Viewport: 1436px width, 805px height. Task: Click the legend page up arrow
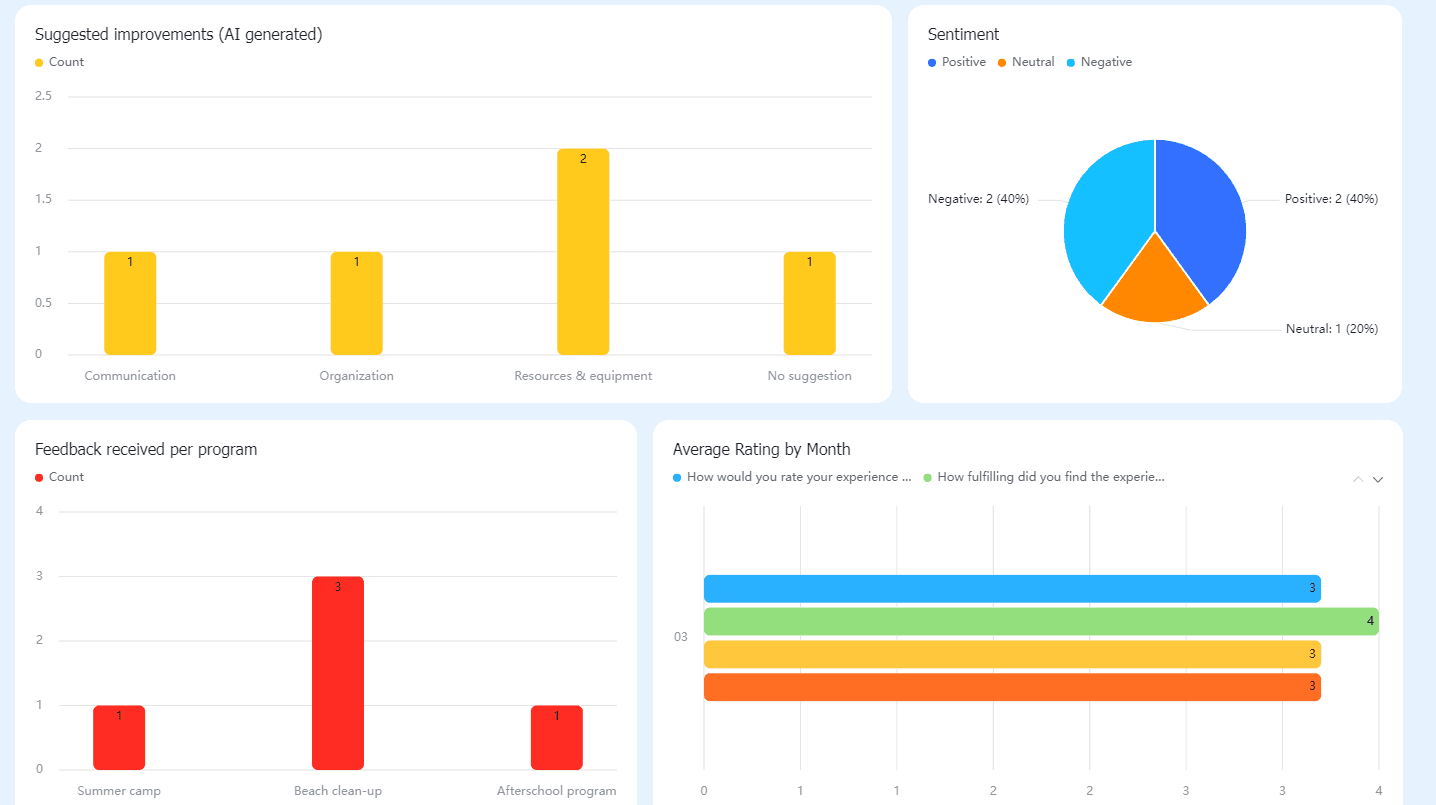1358,479
